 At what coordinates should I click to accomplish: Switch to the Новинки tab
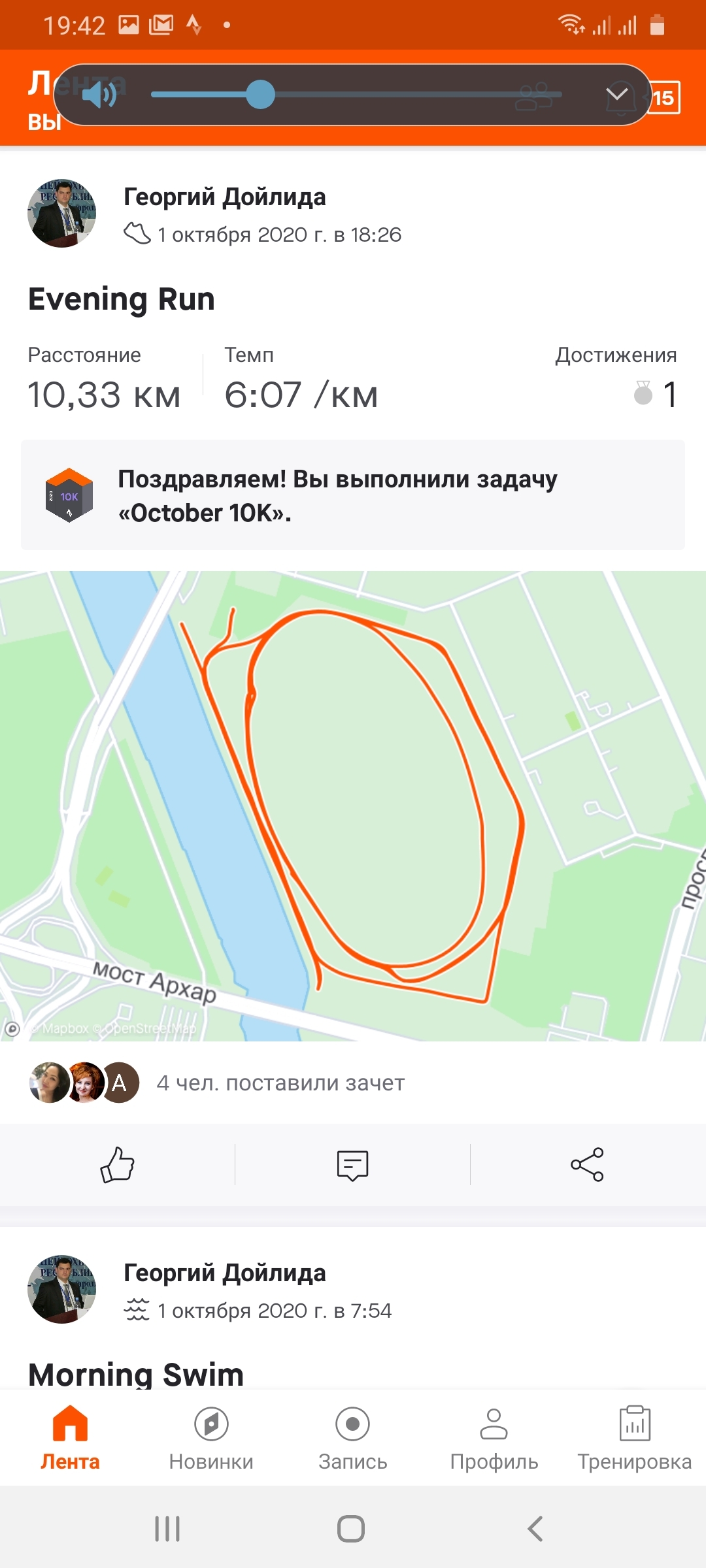coord(211,1439)
